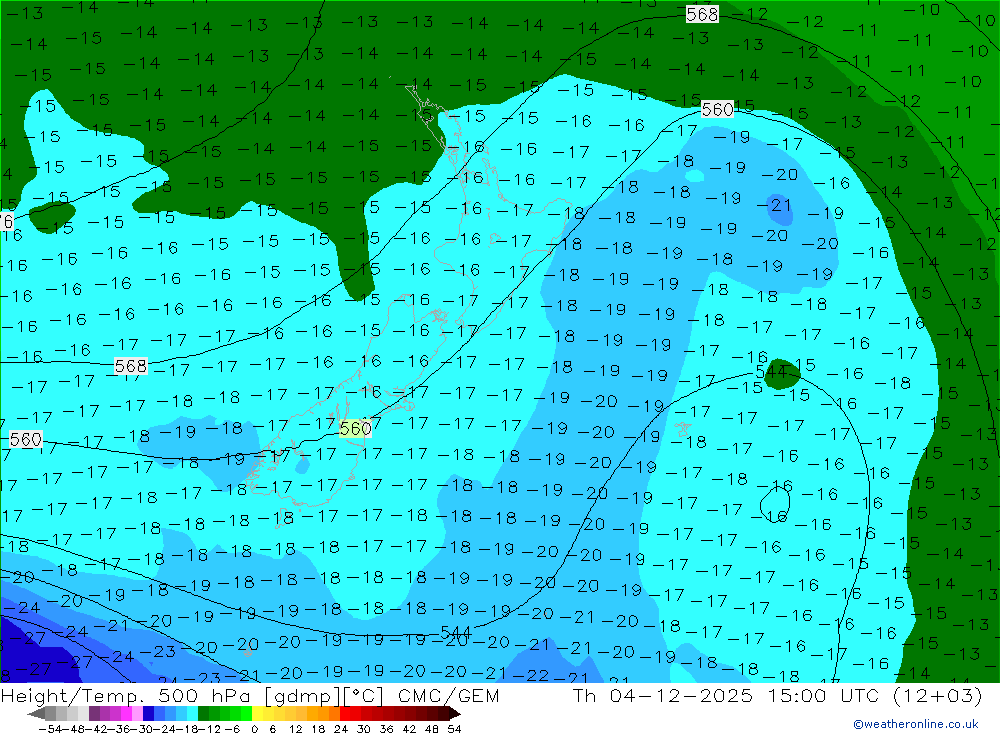Image resolution: width=1000 pixels, height=733 pixels.
Task: Click the dark green legend swatch above -12
Action: pos(203,713)
